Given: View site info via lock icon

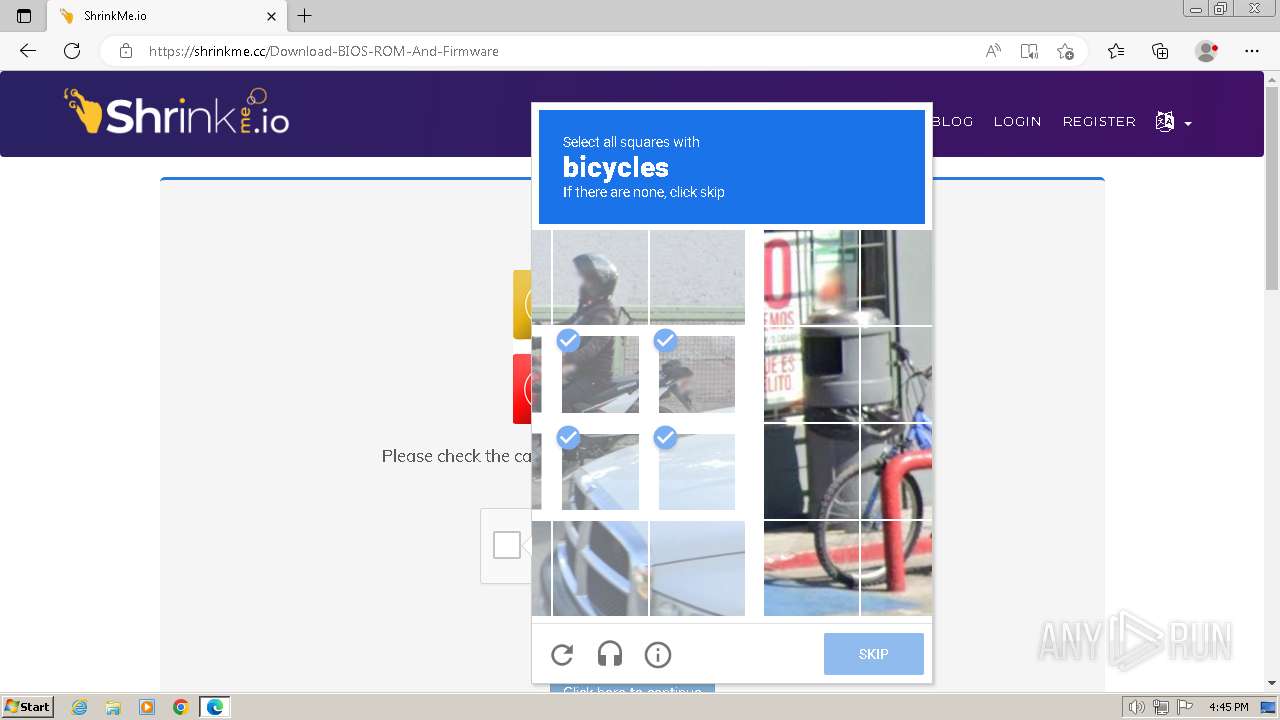Looking at the screenshot, I should [126, 51].
